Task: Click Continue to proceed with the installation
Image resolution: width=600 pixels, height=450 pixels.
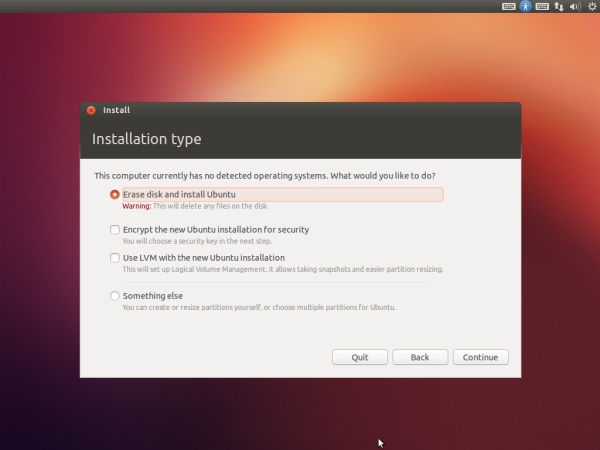Action: click(x=480, y=357)
